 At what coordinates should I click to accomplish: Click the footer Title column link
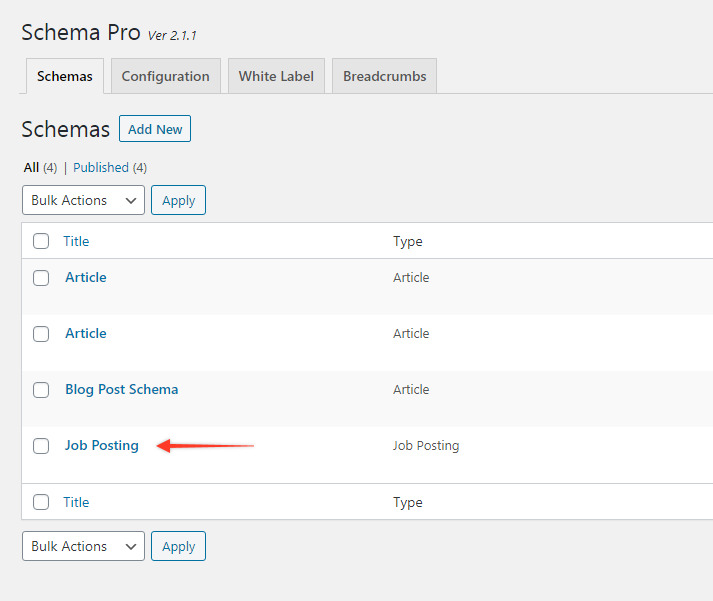pos(76,502)
